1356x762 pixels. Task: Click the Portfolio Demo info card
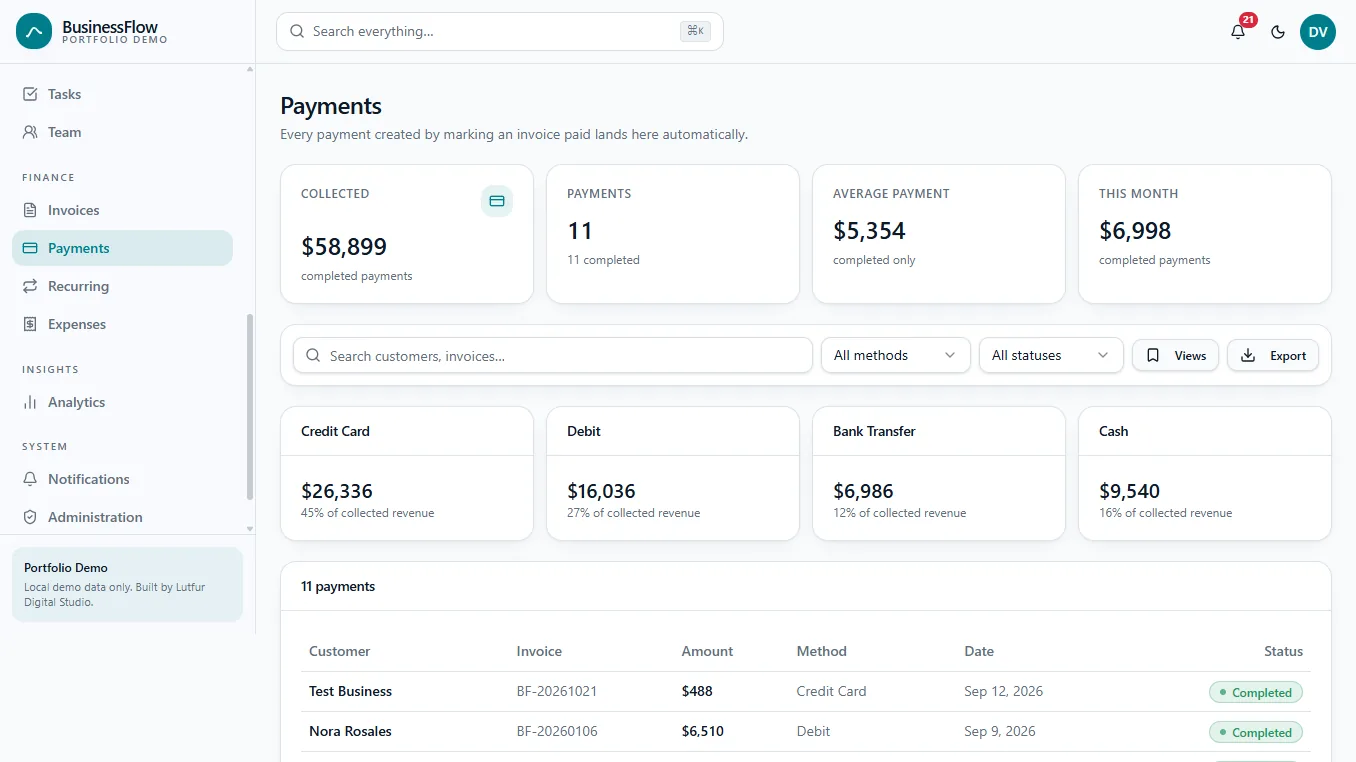[127, 584]
